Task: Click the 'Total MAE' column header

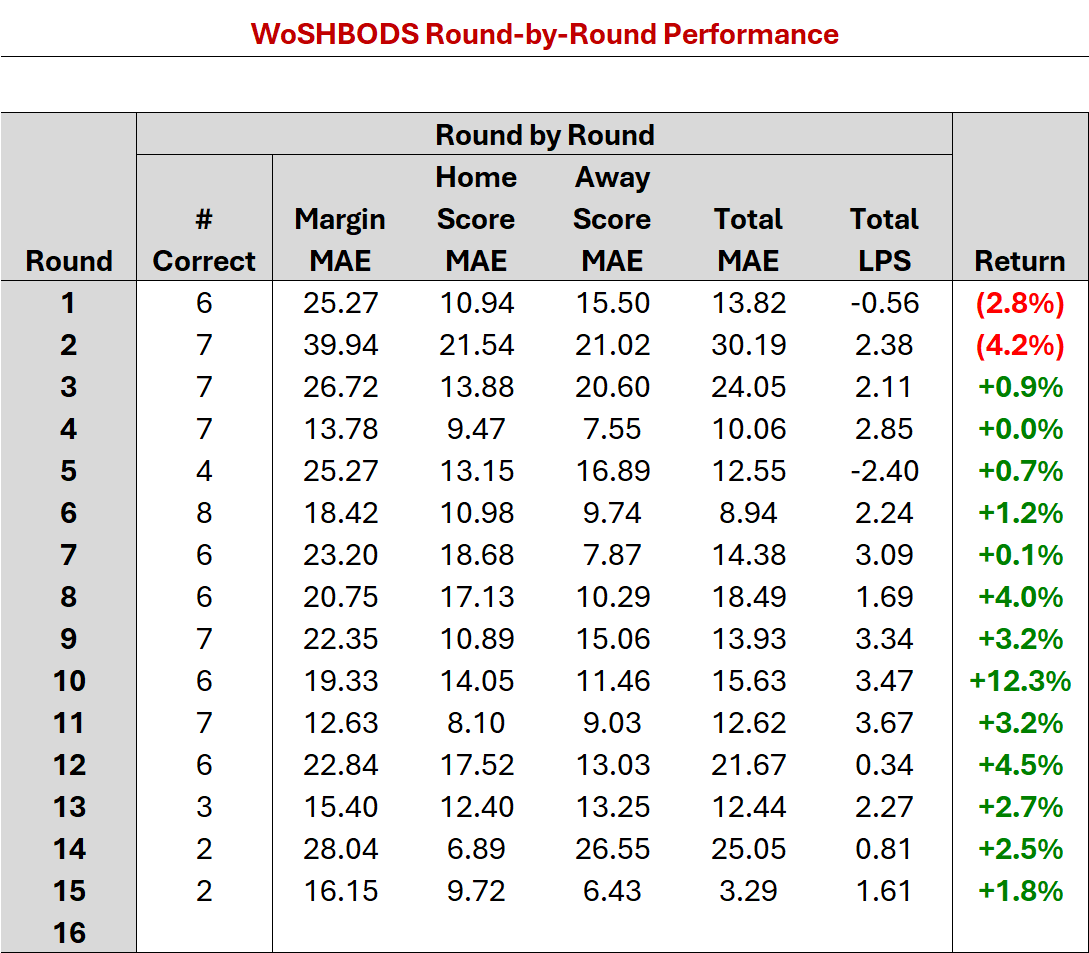Action: (x=748, y=240)
